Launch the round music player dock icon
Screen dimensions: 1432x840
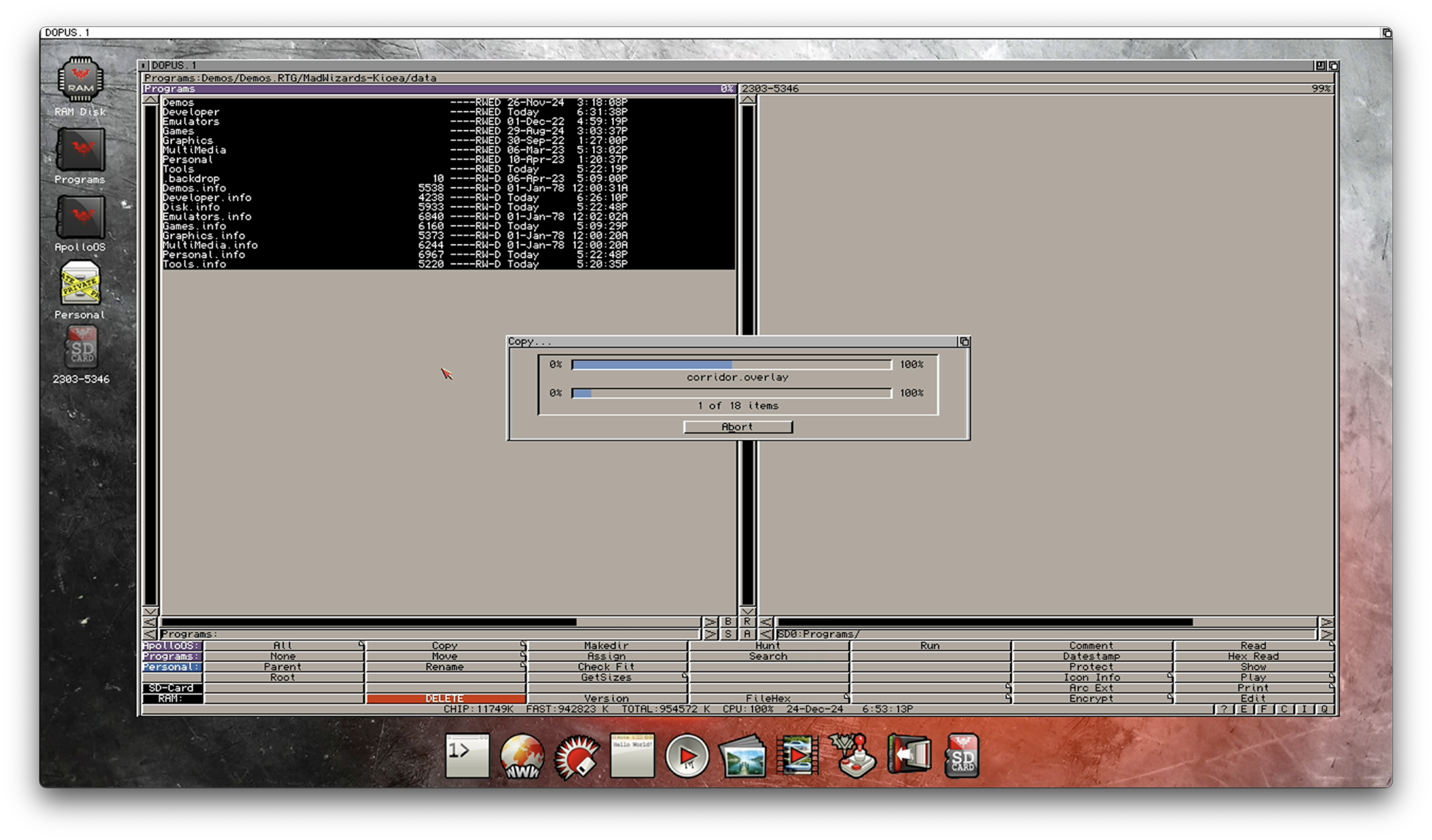click(x=687, y=756)
